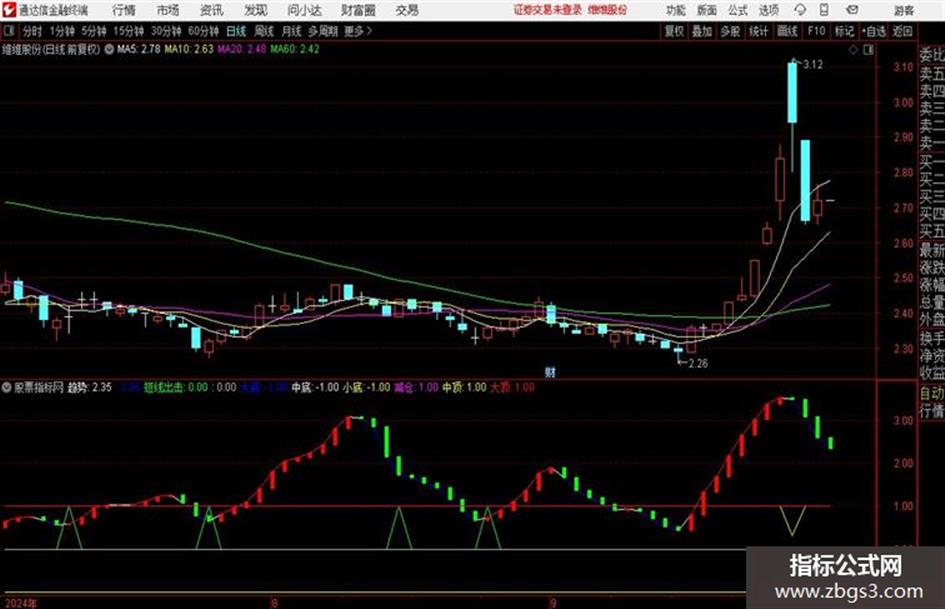Expand main chart indicator dropdown next to 维维股份

(109, 49)
